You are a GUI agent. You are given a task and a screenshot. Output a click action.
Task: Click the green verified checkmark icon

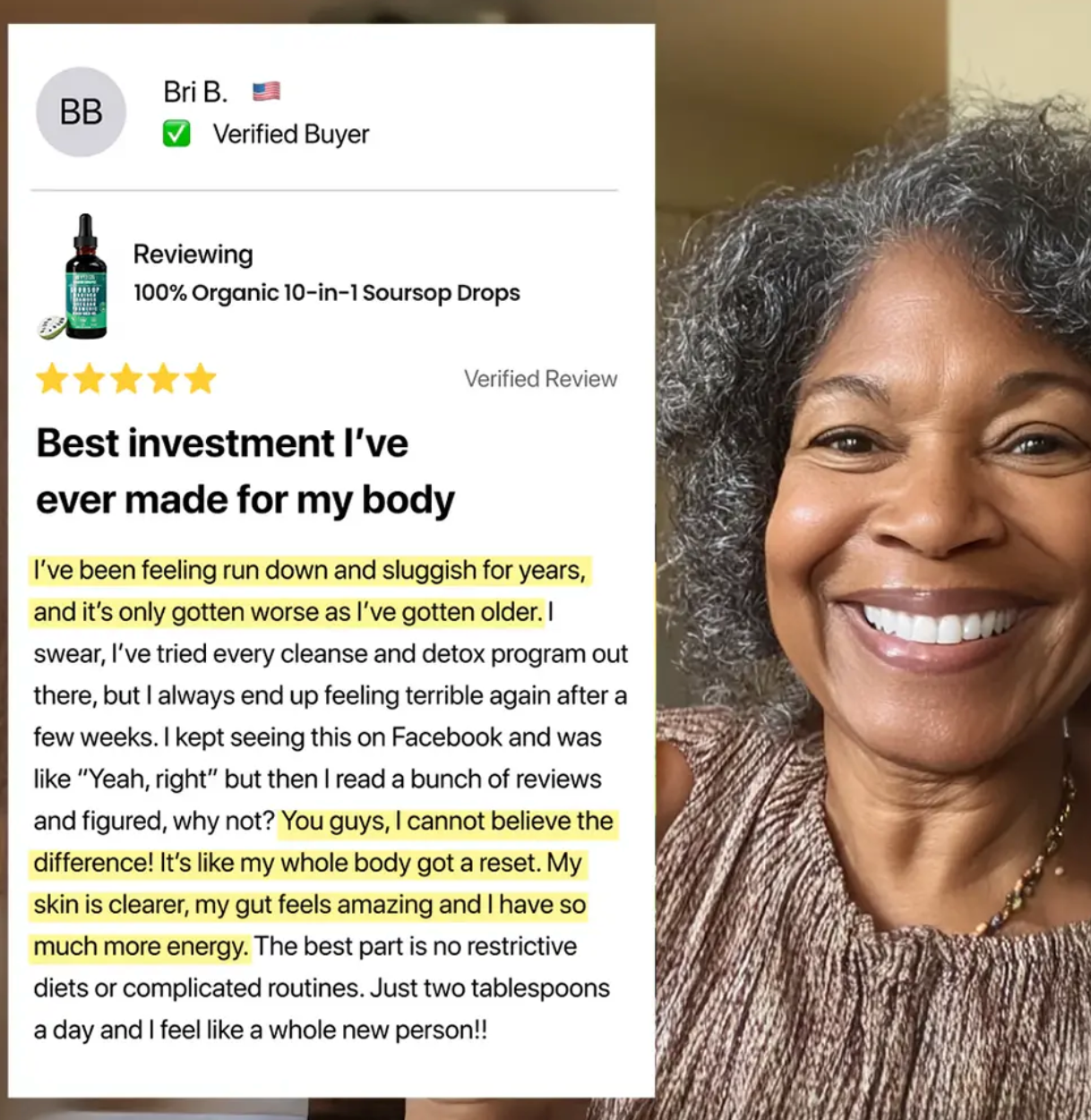pos(176,134)
